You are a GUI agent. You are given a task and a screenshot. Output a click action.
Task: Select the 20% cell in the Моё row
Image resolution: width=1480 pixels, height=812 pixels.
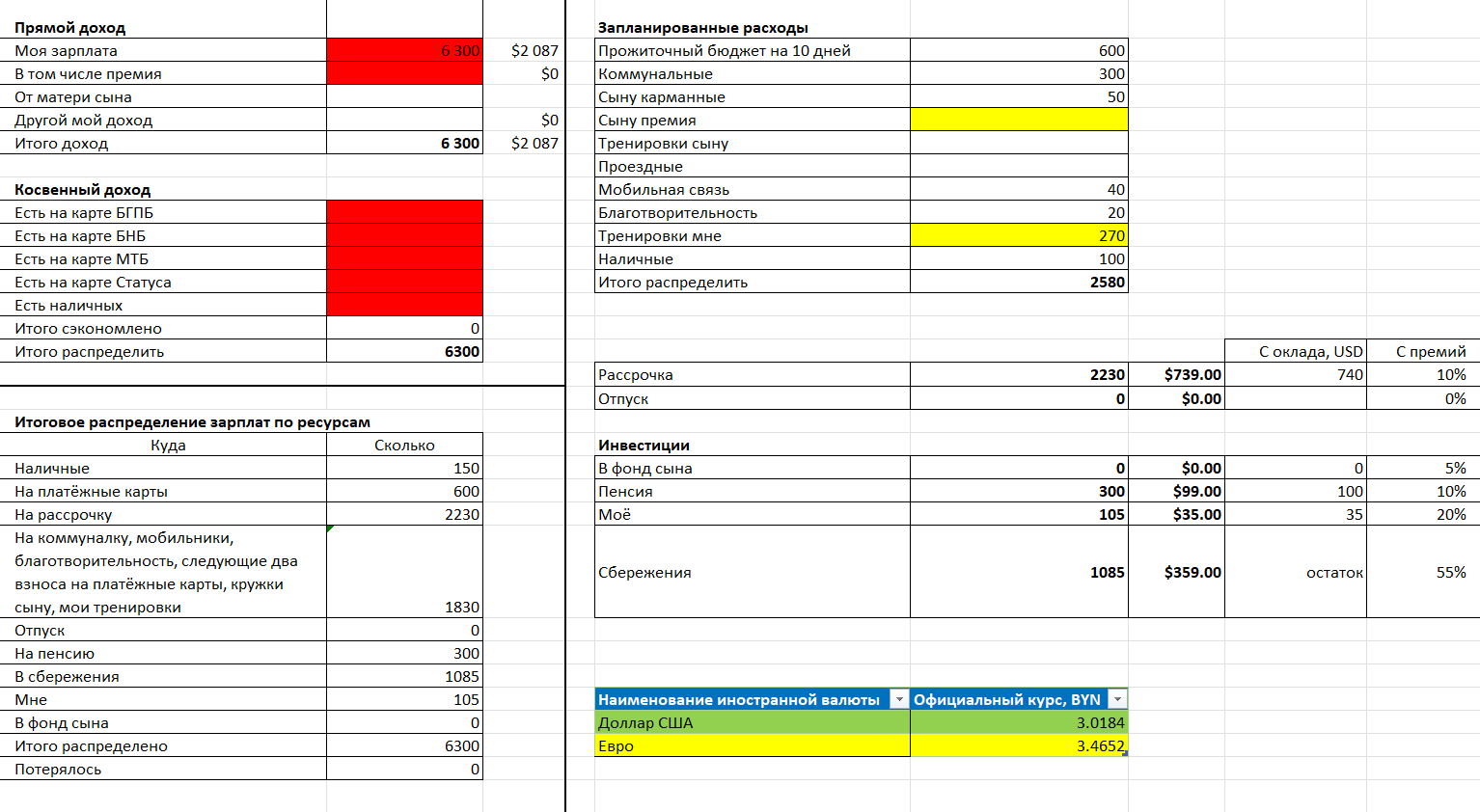(x=1423, y=514)
